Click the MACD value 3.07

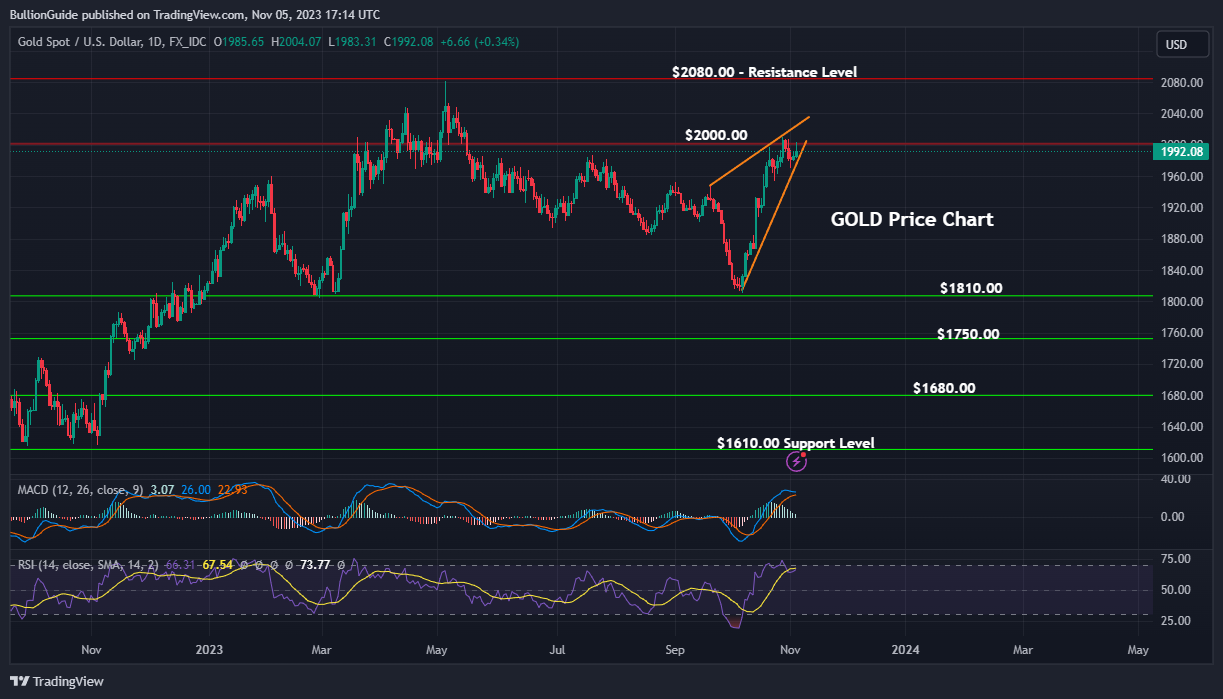tap(163, 489)
